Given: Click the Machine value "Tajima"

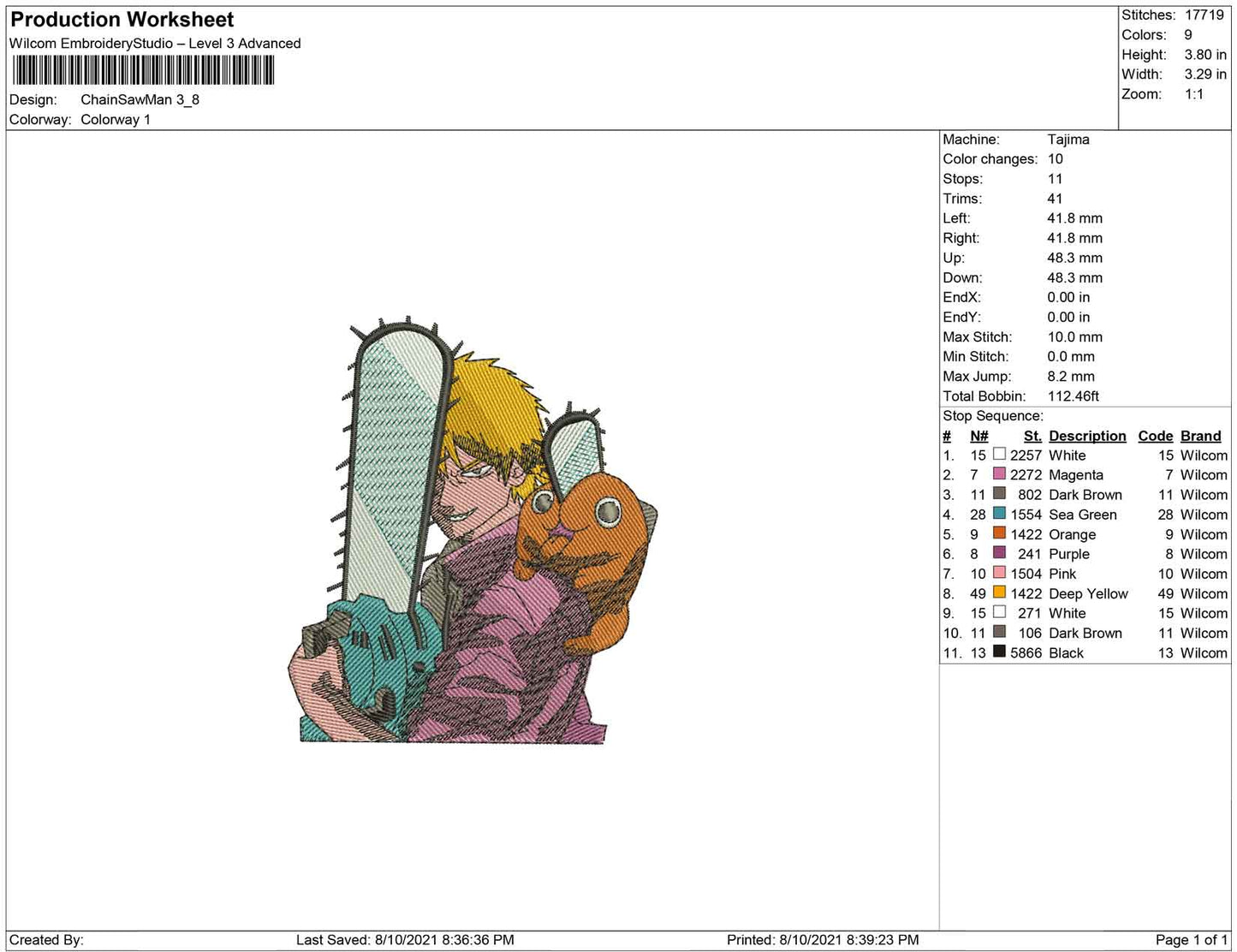Looking at the screenshot, I should pyautogui.click(x=1068, y=140).
